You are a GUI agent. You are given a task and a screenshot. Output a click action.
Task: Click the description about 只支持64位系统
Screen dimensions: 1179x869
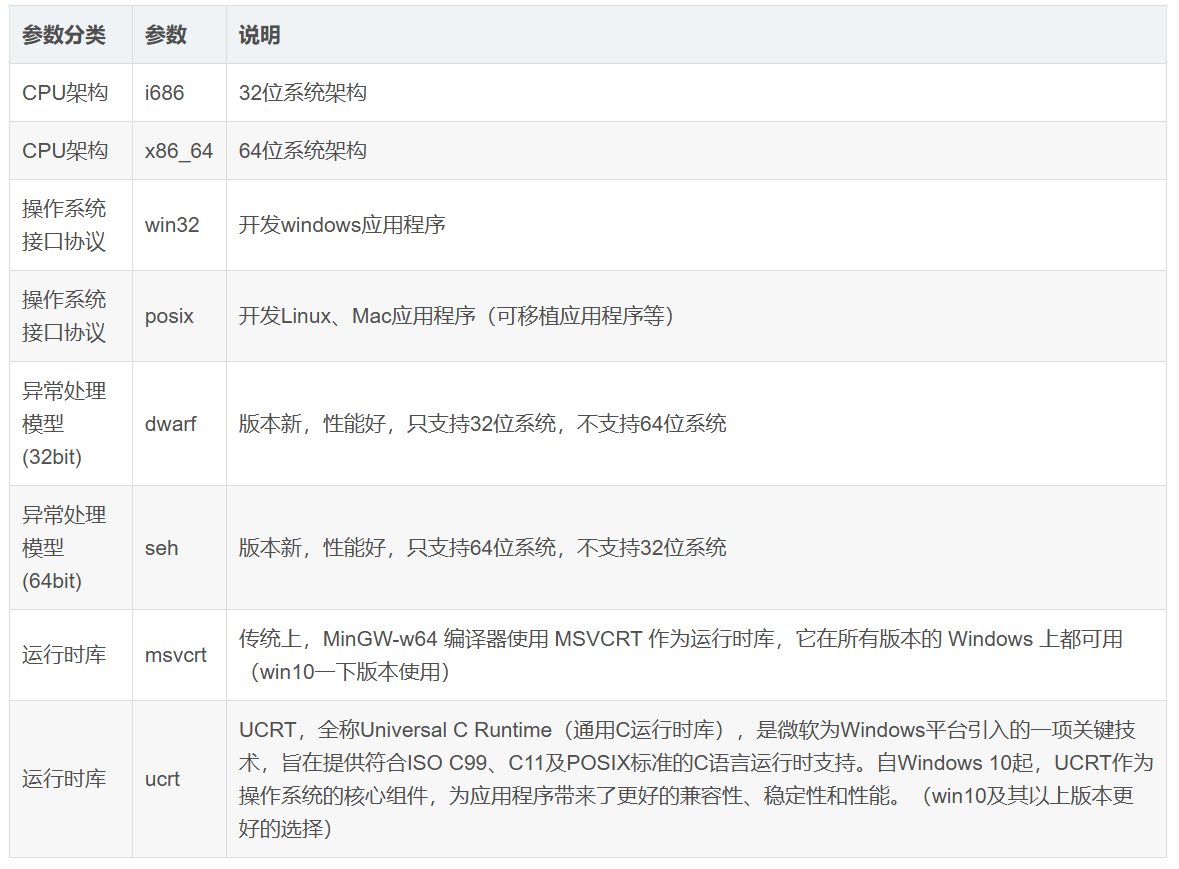coord(483,548)
